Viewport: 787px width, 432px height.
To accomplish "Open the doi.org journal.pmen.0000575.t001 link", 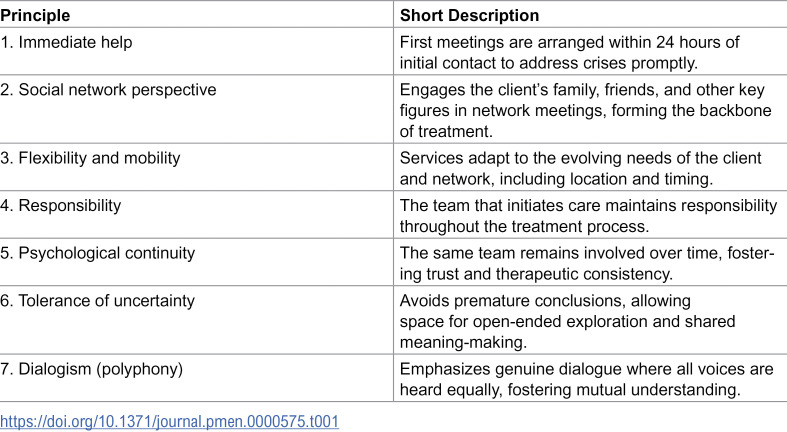I will coord(169,421).
